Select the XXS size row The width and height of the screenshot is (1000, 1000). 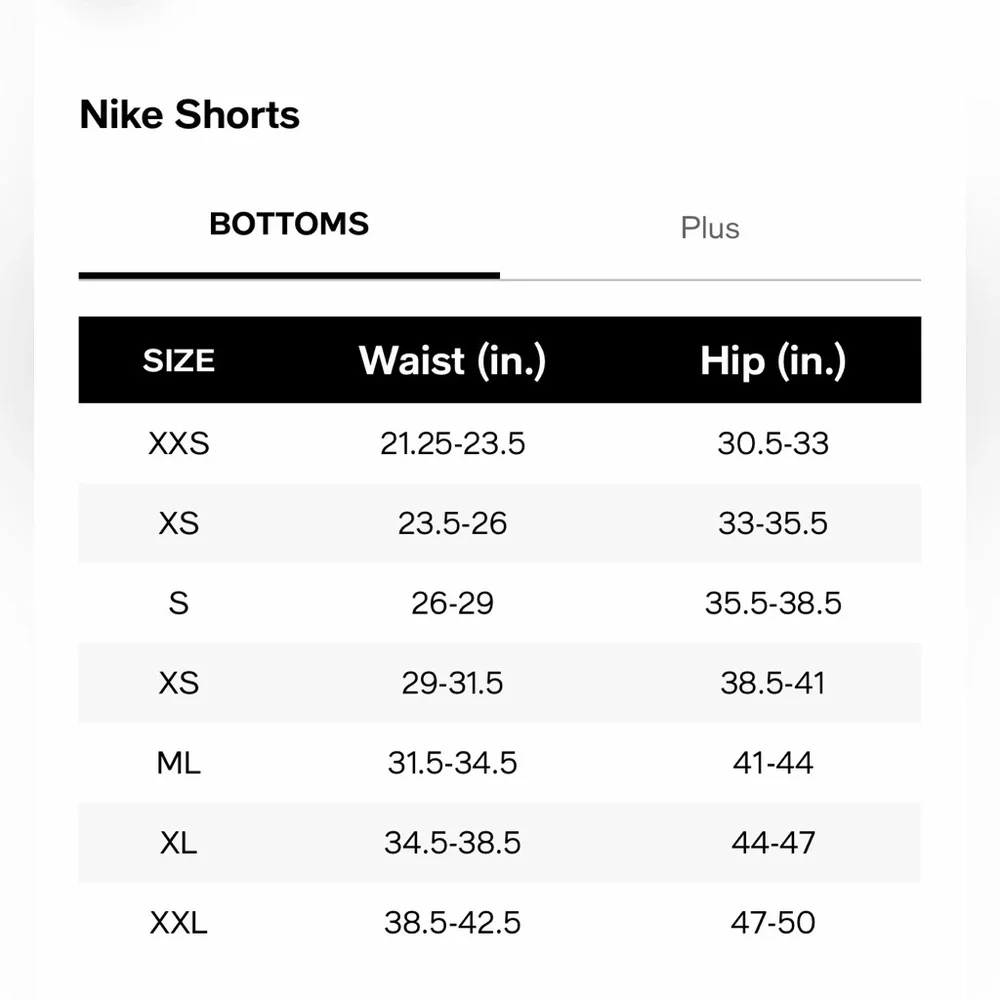click(178, 443)
